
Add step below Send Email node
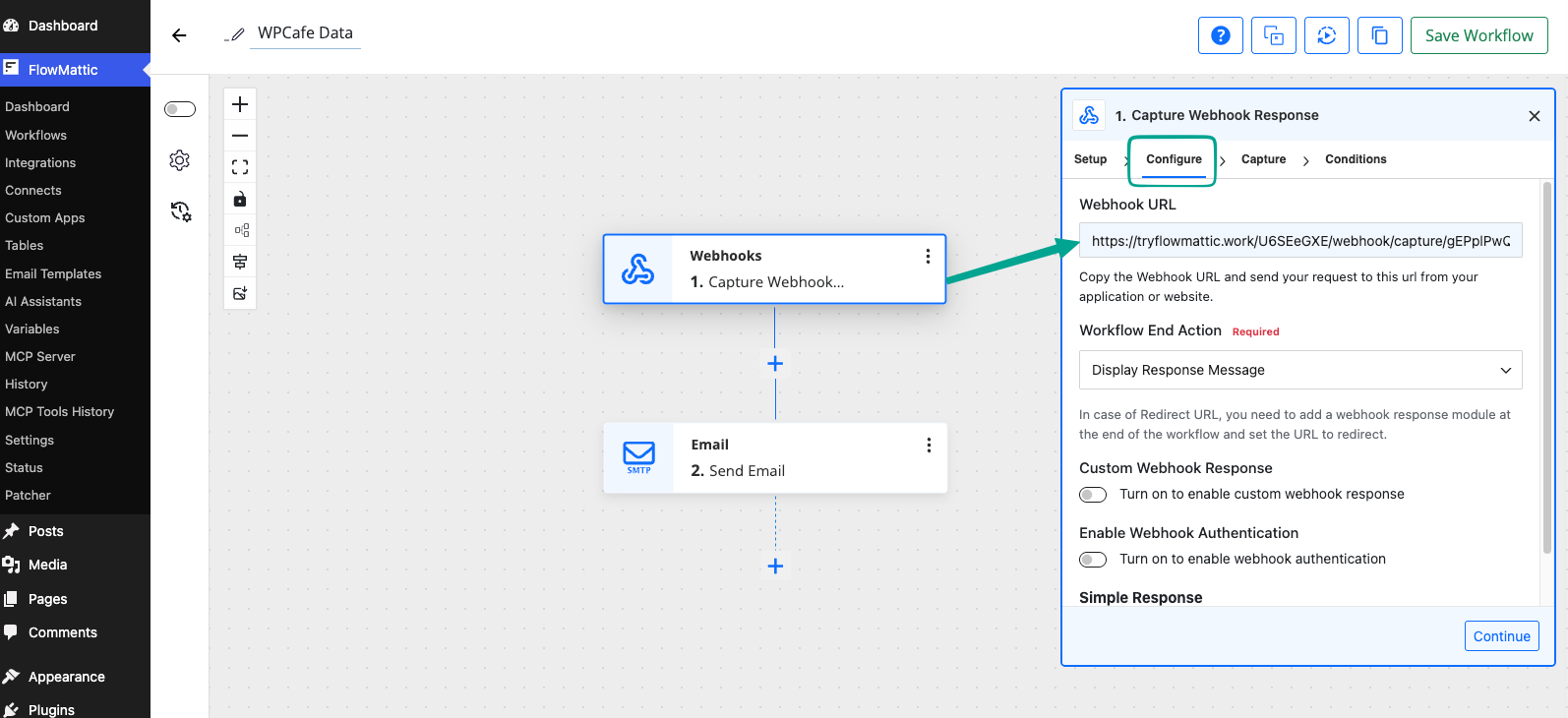click(x=775, y=566)
